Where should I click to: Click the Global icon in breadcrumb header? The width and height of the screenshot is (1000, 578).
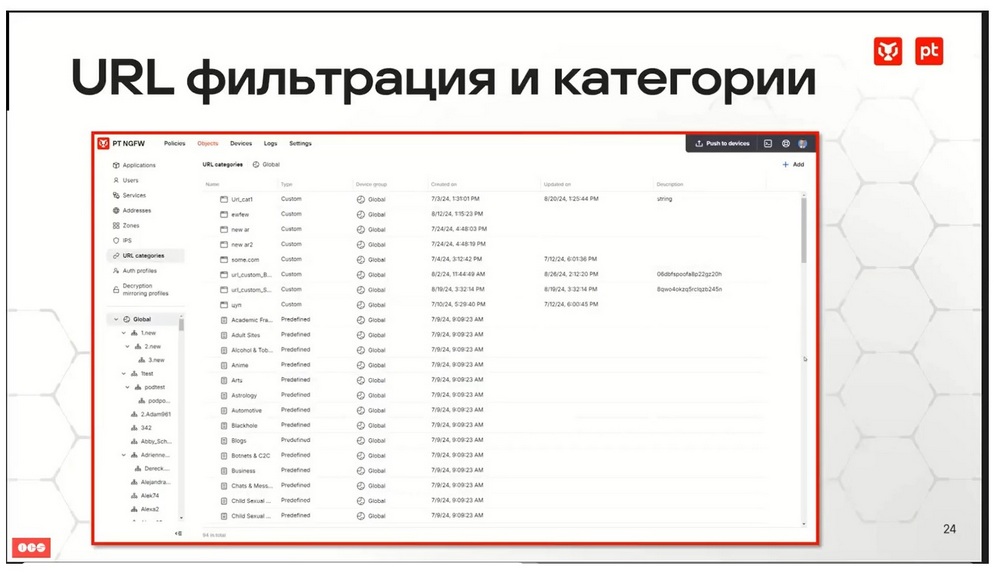coord(256,165)
